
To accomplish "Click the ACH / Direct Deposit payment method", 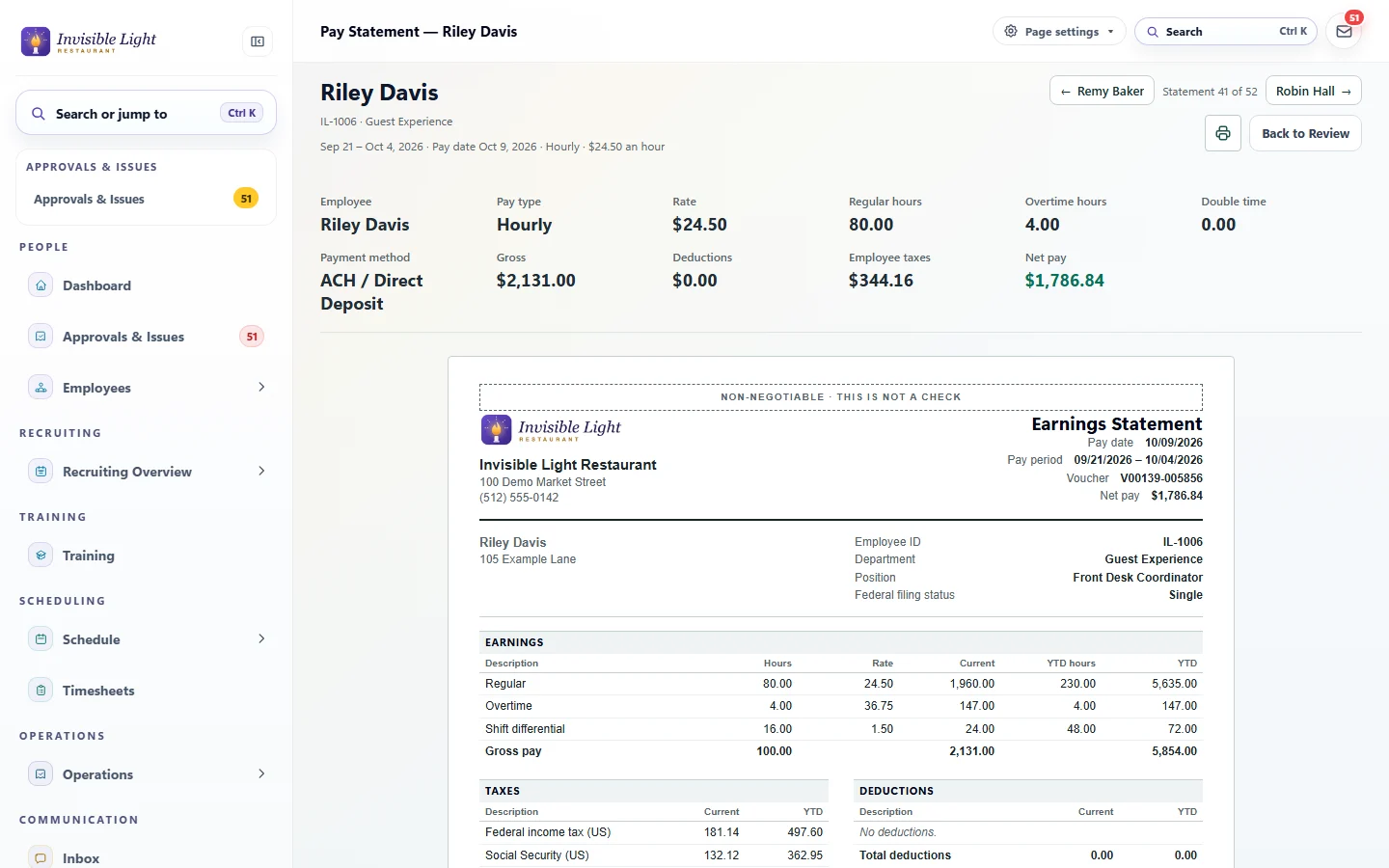I will coord(371,292).
